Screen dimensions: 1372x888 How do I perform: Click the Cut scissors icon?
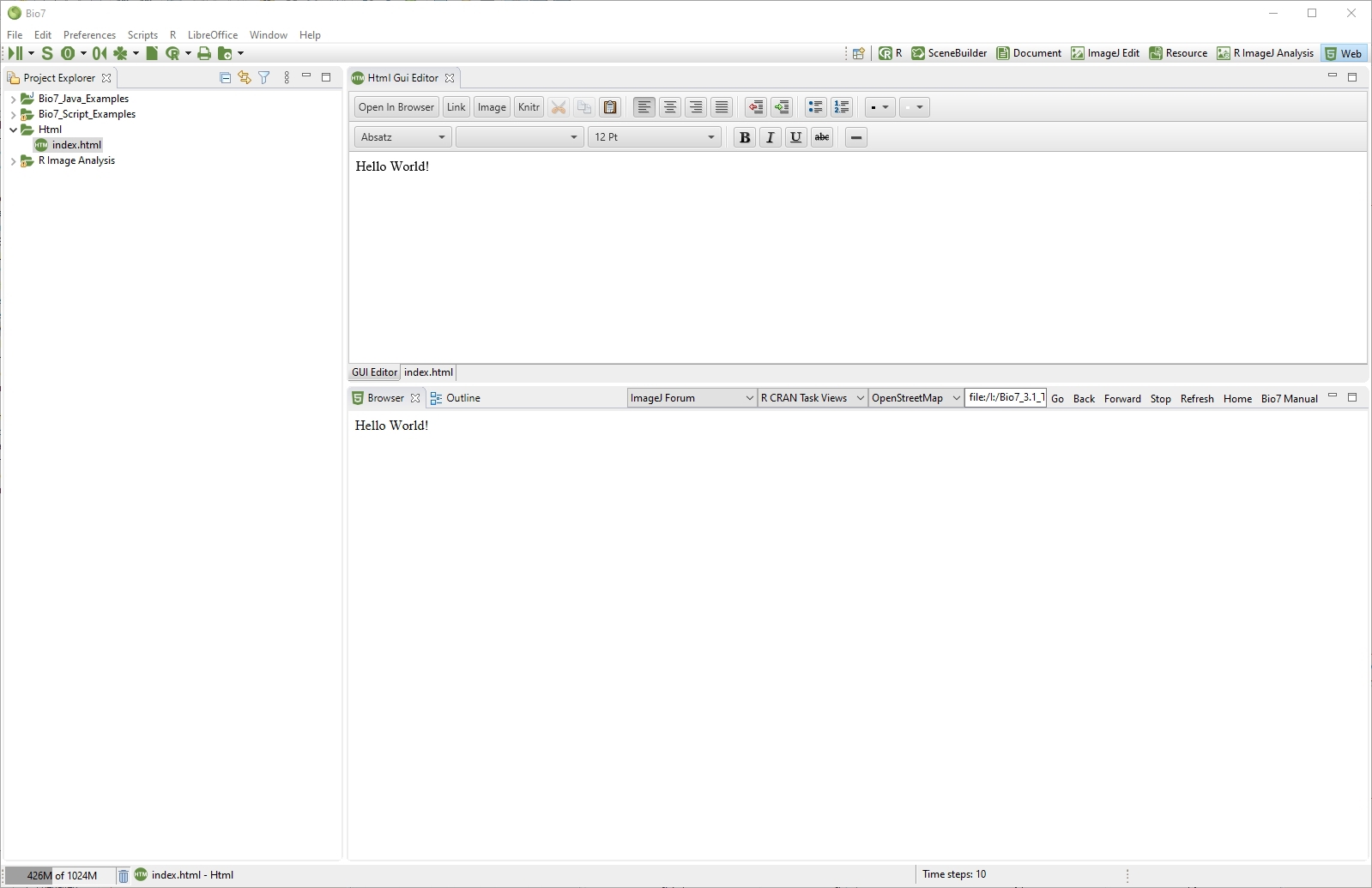(559, 107)
